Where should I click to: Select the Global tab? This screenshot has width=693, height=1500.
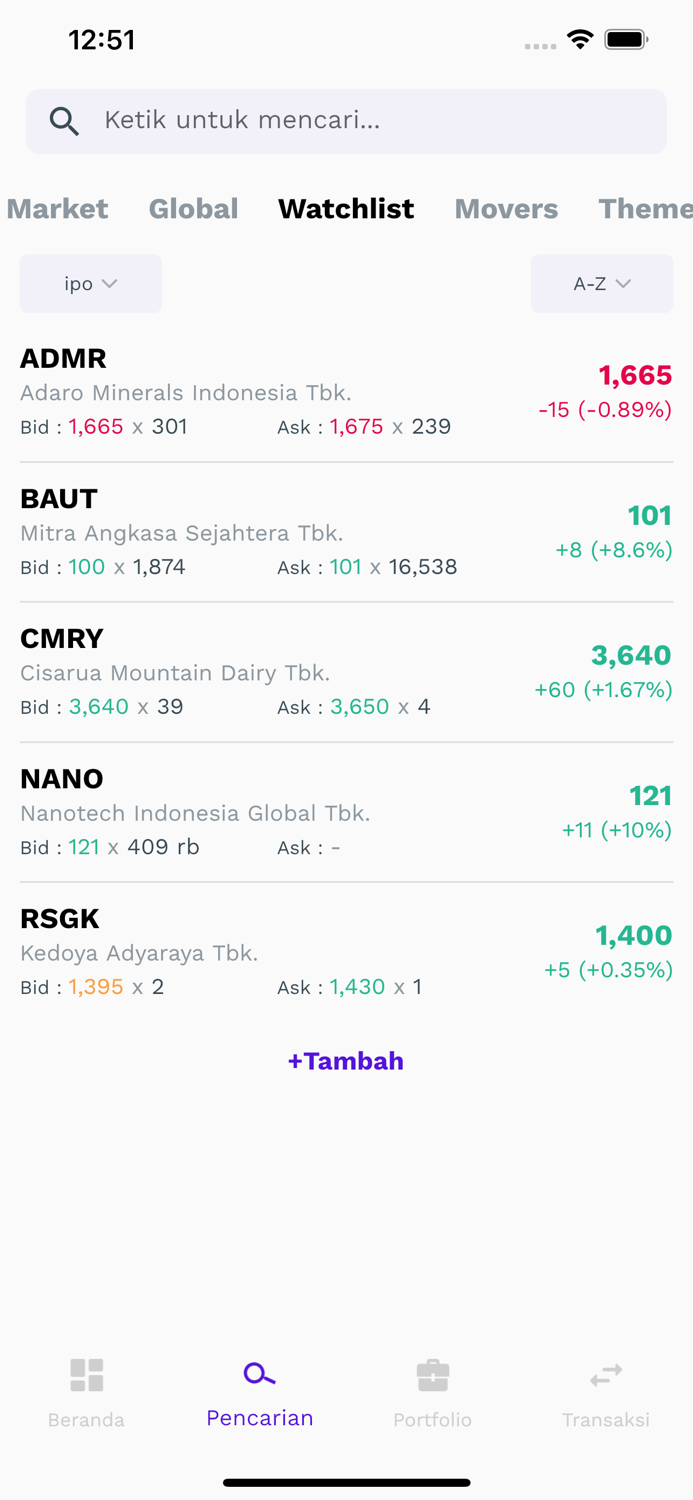pos(193,209)
